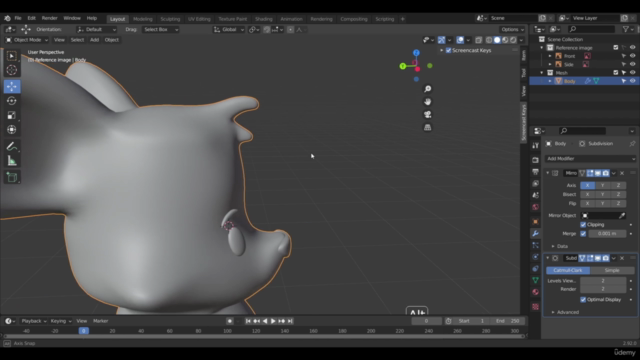
Task: Activate the 3D Cursor tool
Action: tap(11, 70)
